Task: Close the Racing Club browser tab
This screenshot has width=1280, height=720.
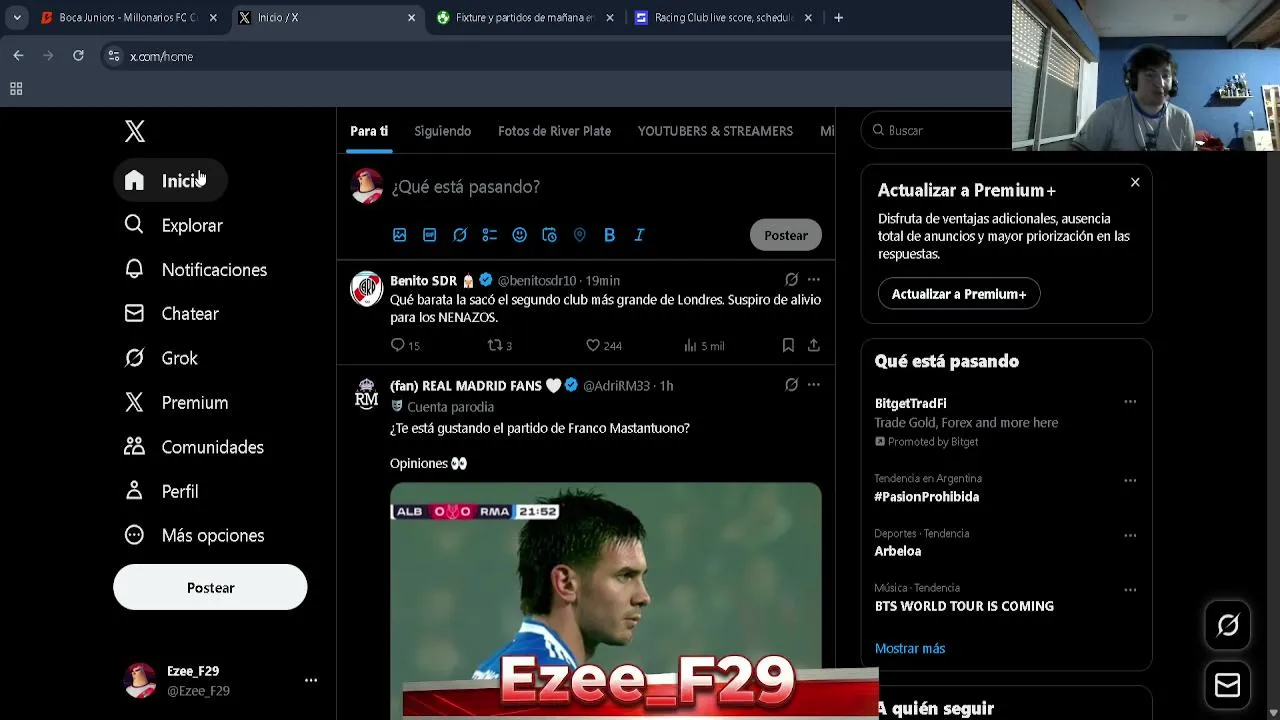Action: point(808,17)
